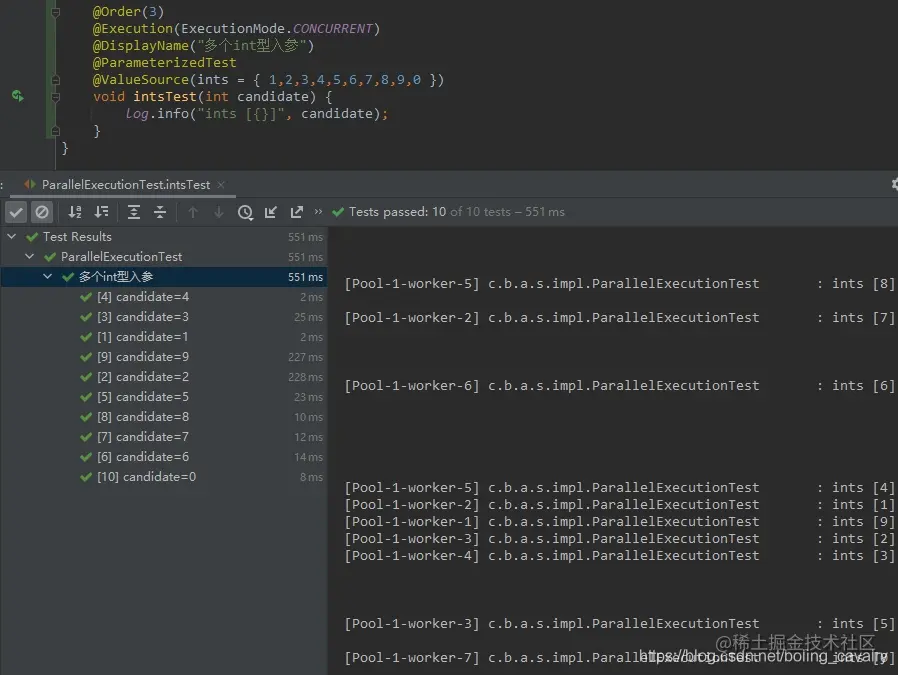Toggle the Show Passed tests button

pyautogui.click(x=16, y=212)
